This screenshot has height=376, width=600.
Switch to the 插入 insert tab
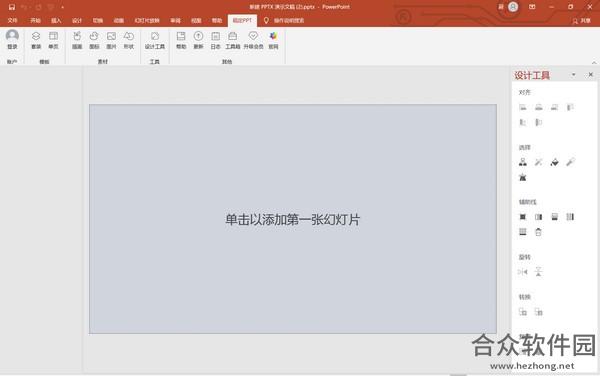pyautogui.click(x=56, y=20)
